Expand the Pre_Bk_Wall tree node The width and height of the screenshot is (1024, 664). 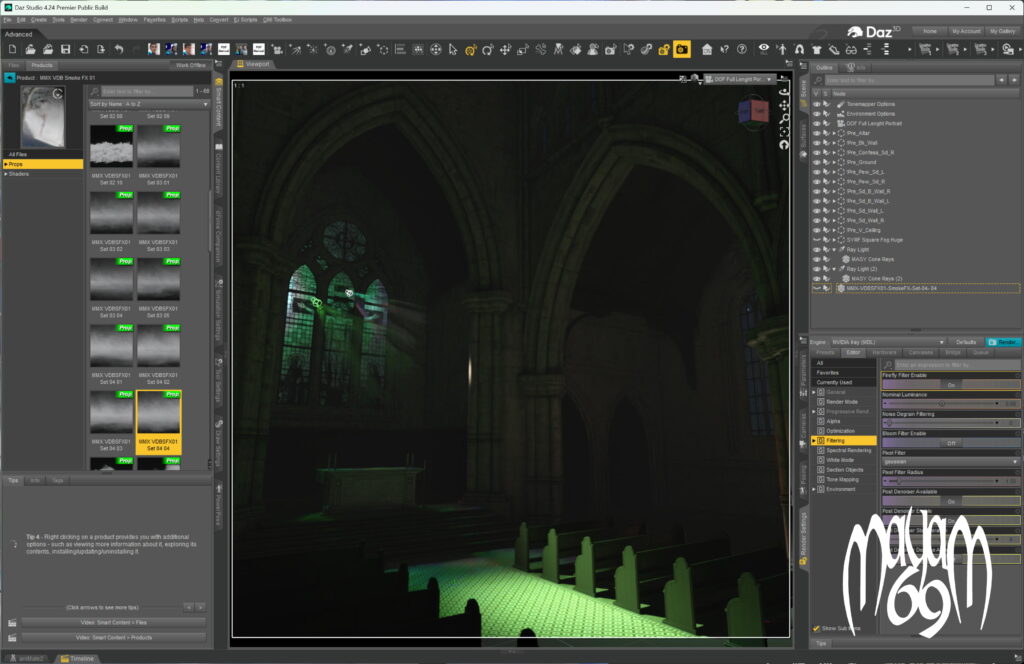tap(835, 143)
